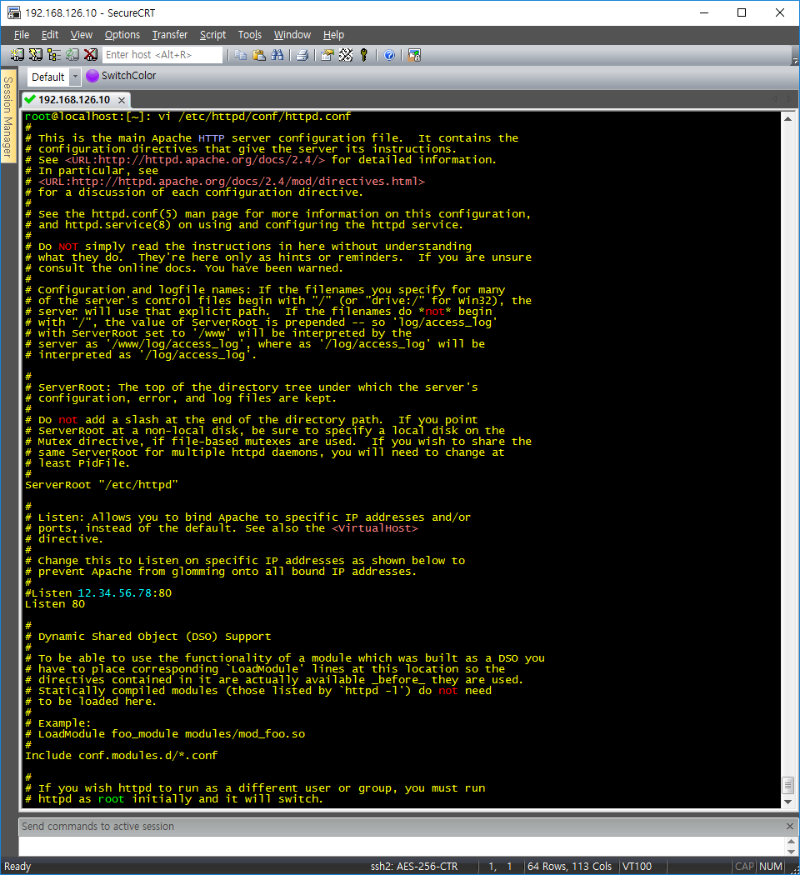Expand the Default button bar dropdown
The width and height of the screenshot is (800, 875).
click(x=74, y=77)
